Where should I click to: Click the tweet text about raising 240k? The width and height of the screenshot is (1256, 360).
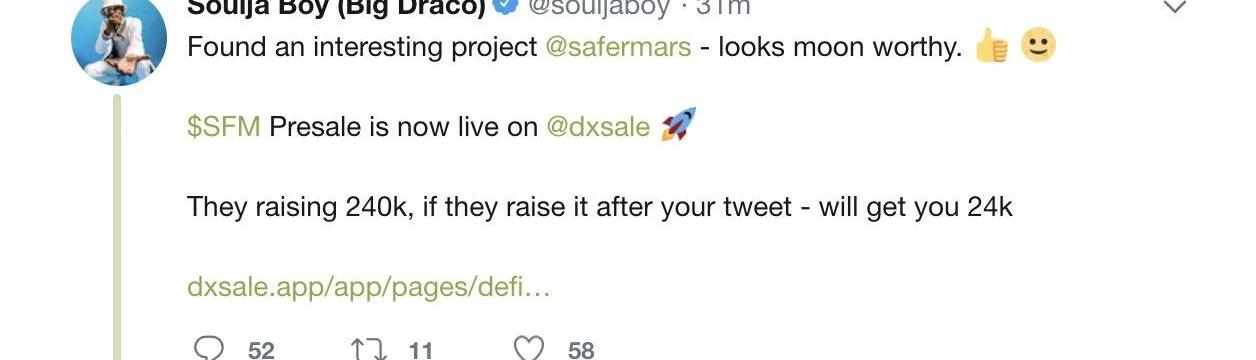[600, 208]
